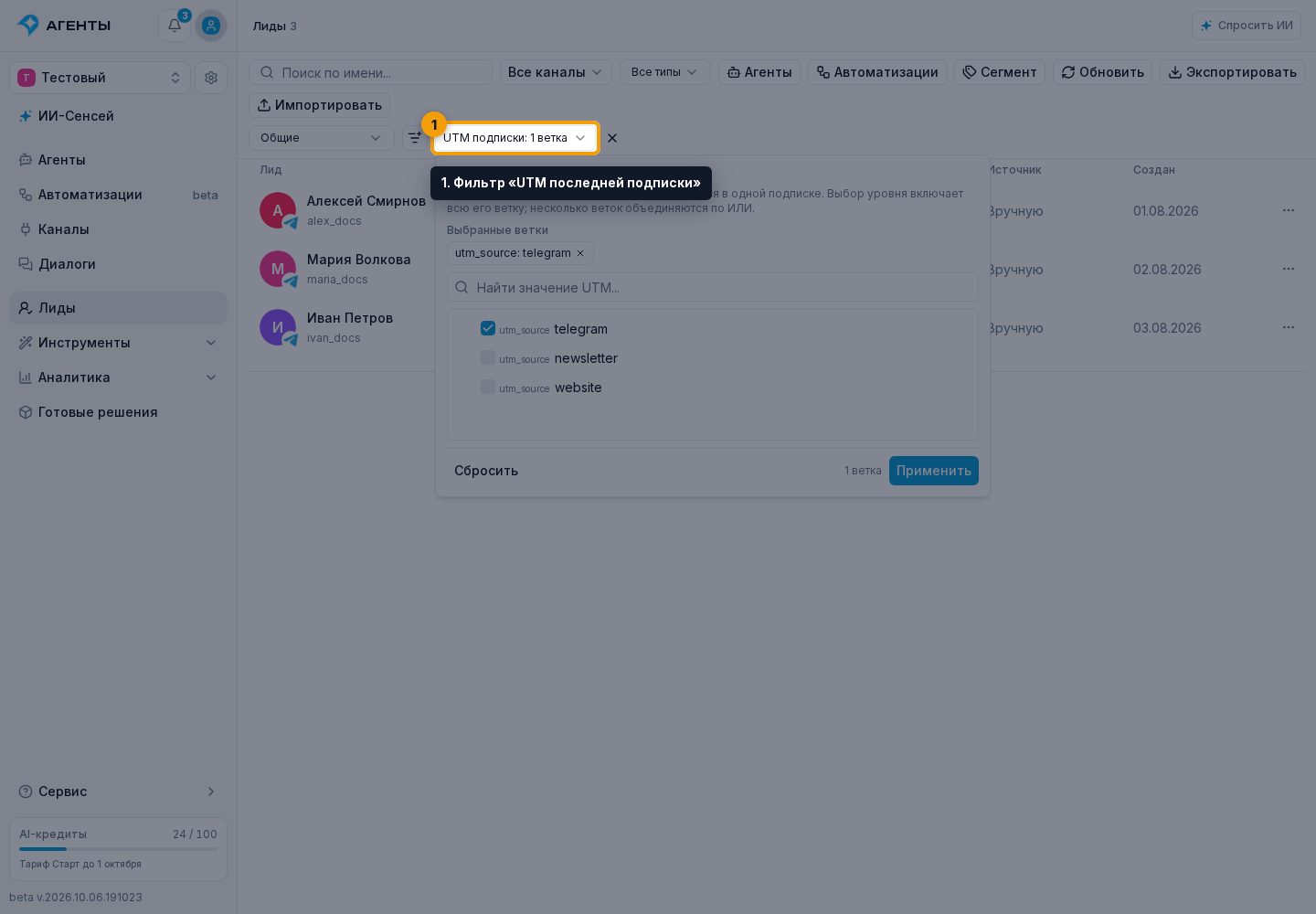
Task: Click the add filter icon
Action: pyautogui.click(x=415, y=138)
